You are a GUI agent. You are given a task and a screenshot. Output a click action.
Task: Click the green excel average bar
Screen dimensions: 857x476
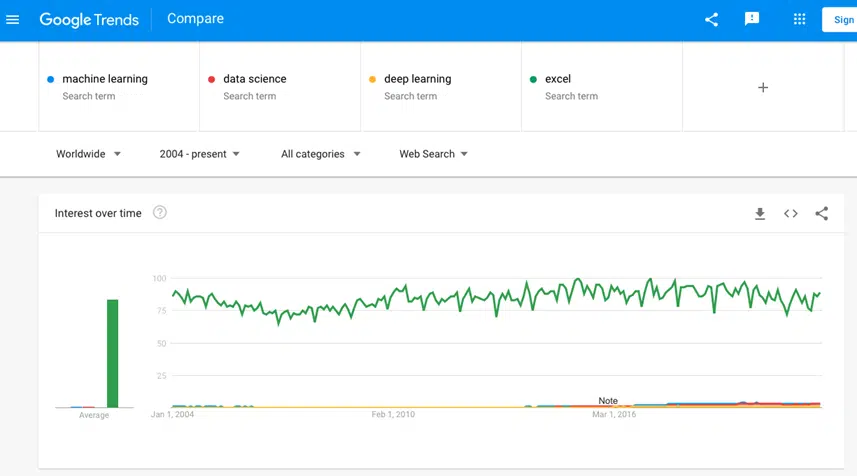(113, 353)
